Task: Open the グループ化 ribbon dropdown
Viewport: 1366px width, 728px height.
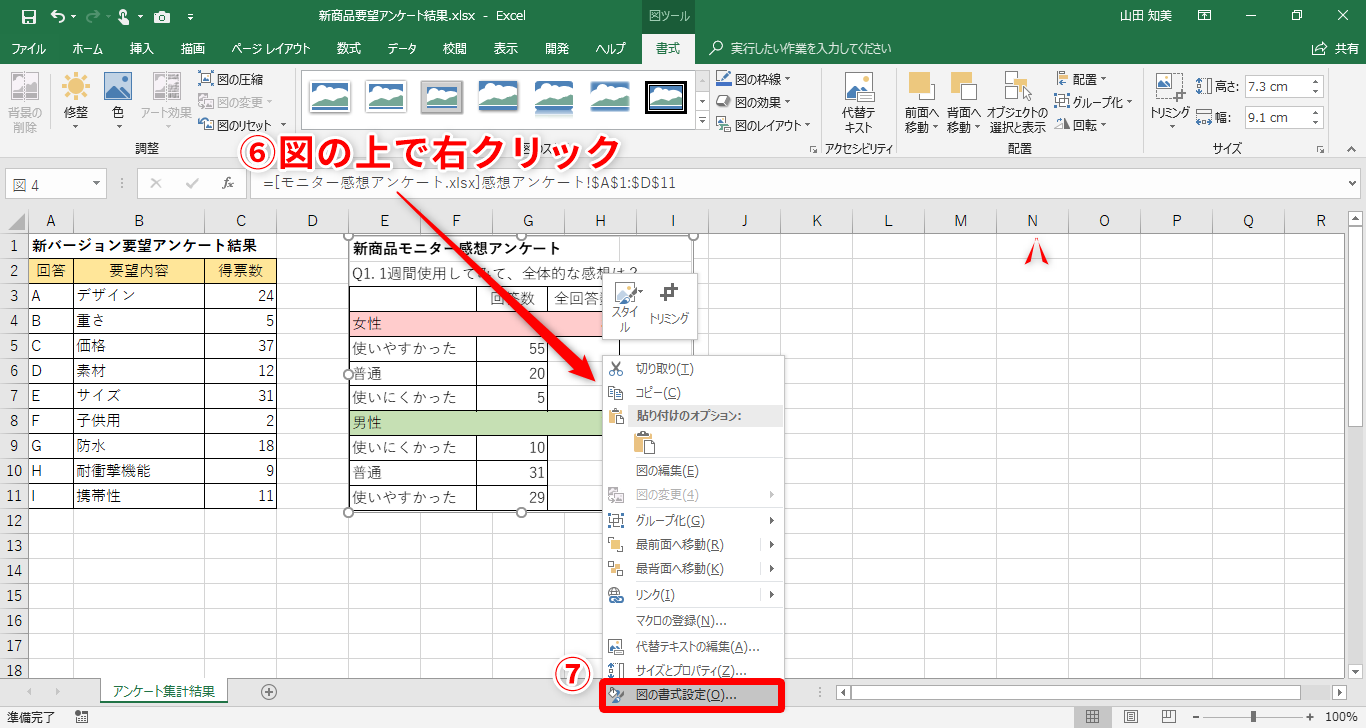Action: (1094, 102)
